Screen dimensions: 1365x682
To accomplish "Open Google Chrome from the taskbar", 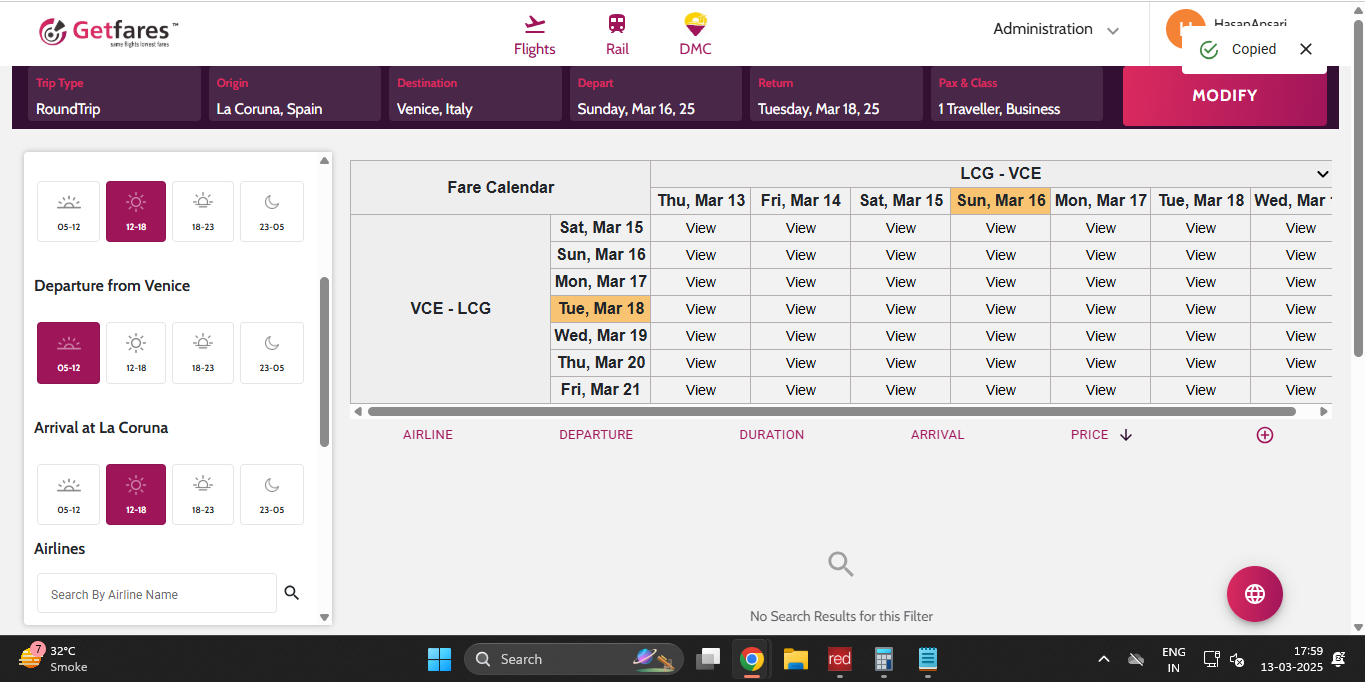I will click(752, 659).
